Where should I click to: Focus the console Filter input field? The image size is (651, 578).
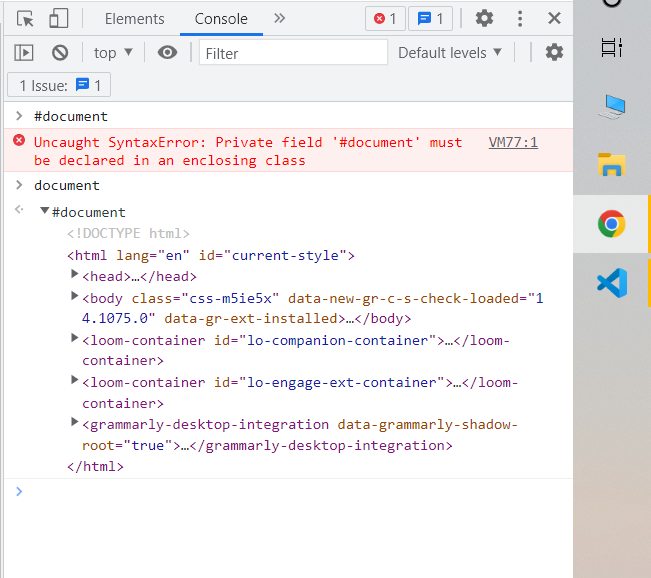coord(293,52)
